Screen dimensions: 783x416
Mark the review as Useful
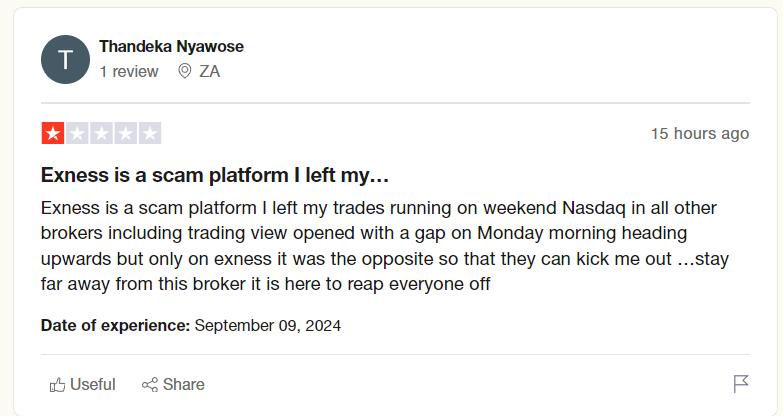pos(82,385)
